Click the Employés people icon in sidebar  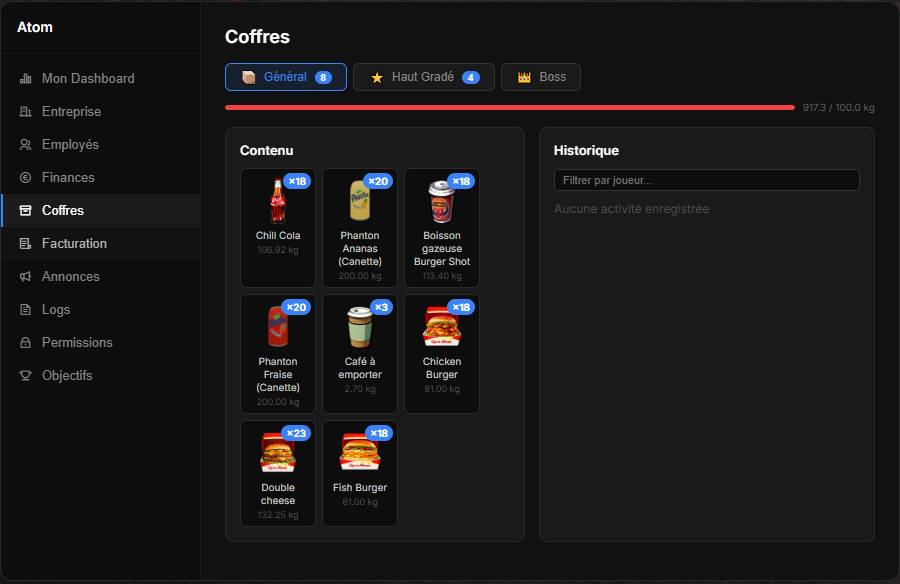[x=26, y=145]
